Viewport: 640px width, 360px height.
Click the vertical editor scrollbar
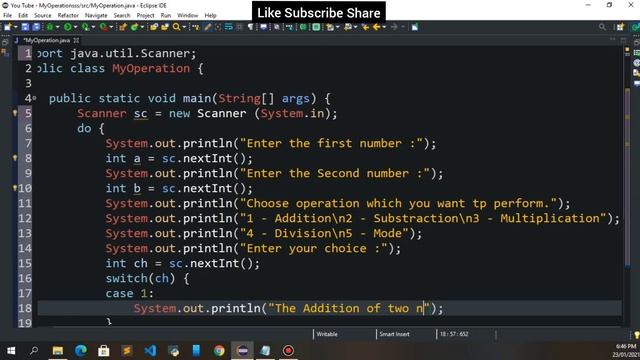pyautogui.click(x=627, y=178)
